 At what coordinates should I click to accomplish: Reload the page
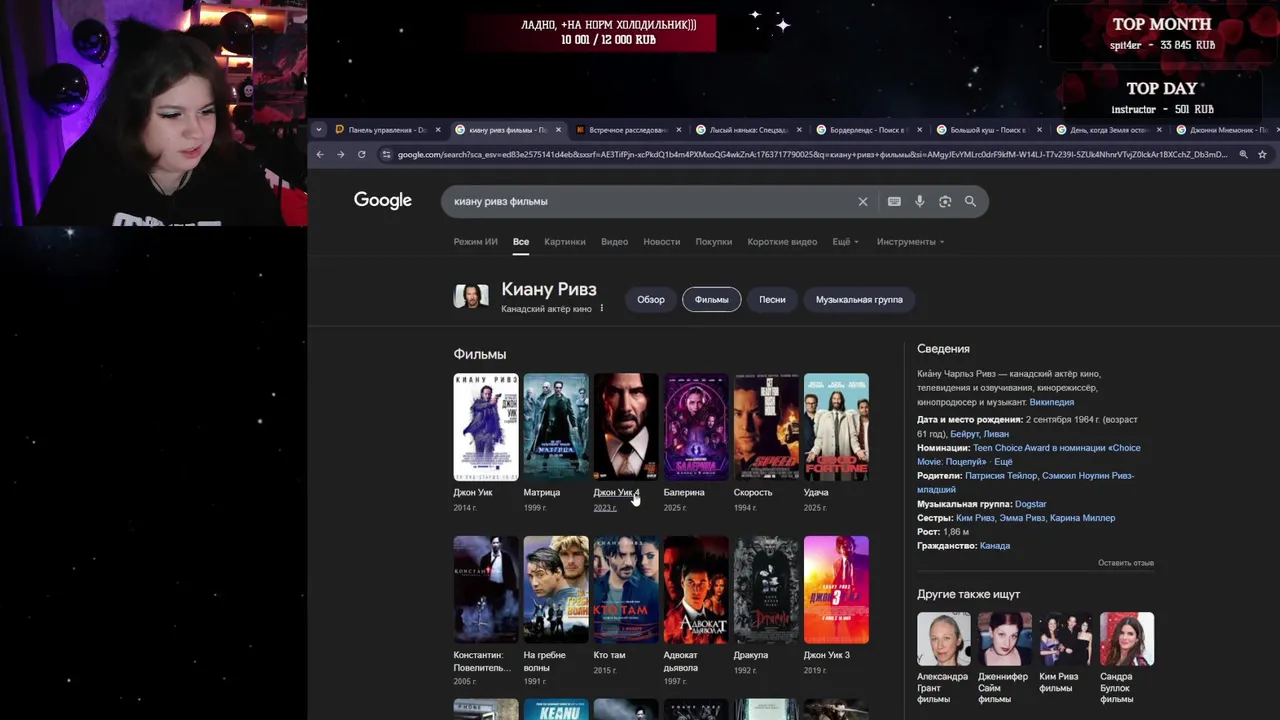click(361, 154)
